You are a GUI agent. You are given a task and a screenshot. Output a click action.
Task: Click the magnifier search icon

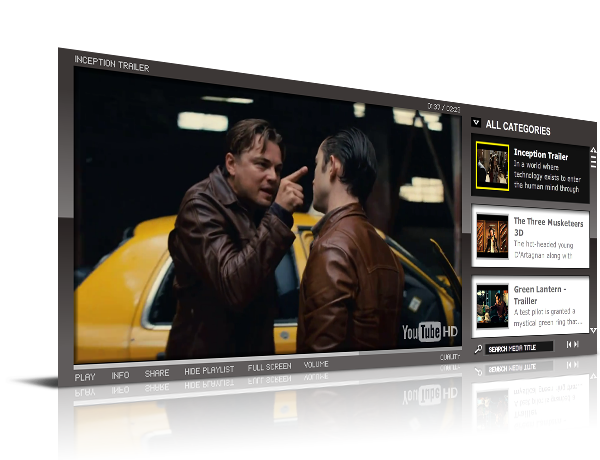click(x=477, y=348)
